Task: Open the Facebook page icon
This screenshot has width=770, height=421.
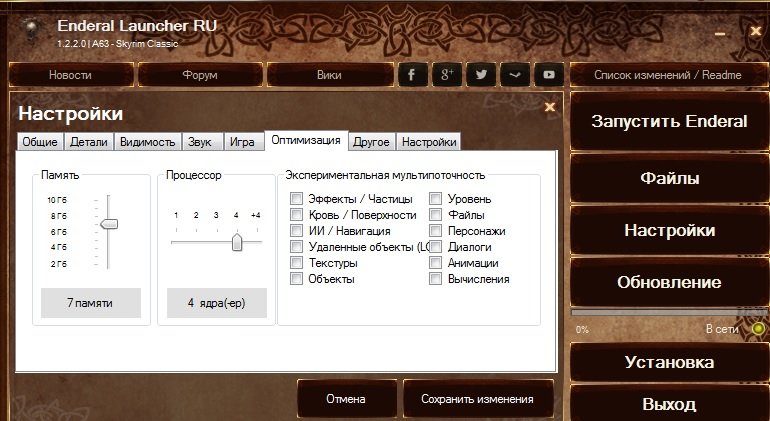Action: [x=412, y=75]
